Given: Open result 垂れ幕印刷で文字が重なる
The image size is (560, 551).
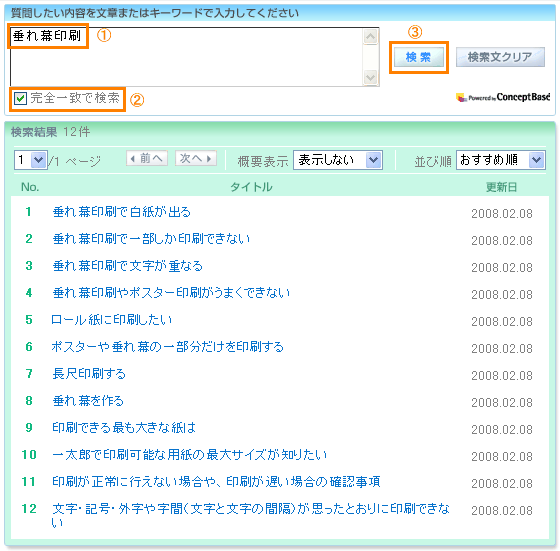Looking at the screenshot, I should click(128, 266).
